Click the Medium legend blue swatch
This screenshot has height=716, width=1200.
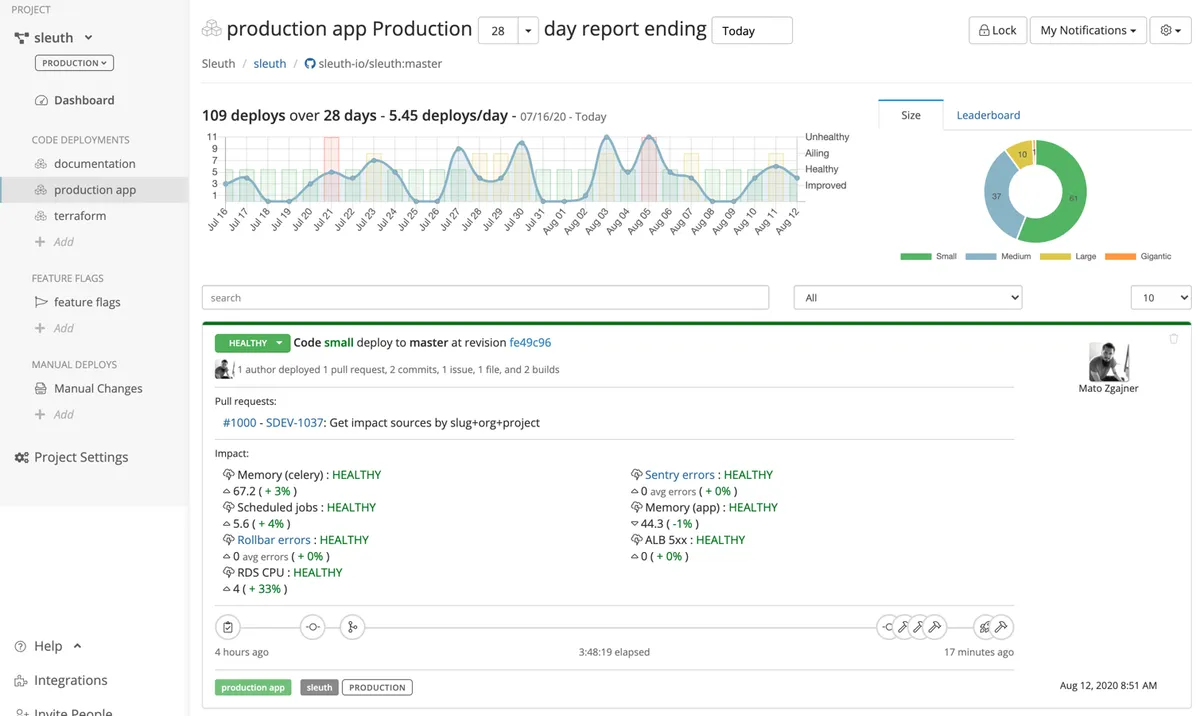coord(981,257)
